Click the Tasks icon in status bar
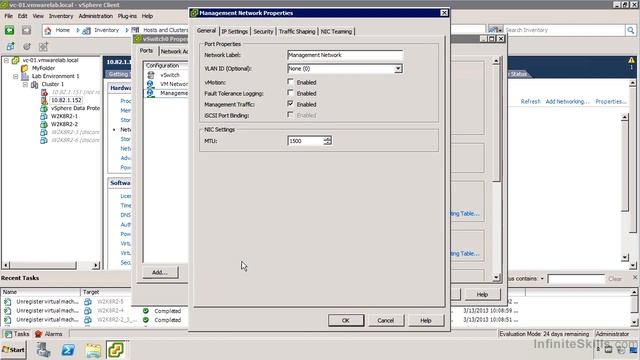 point(8,334)
